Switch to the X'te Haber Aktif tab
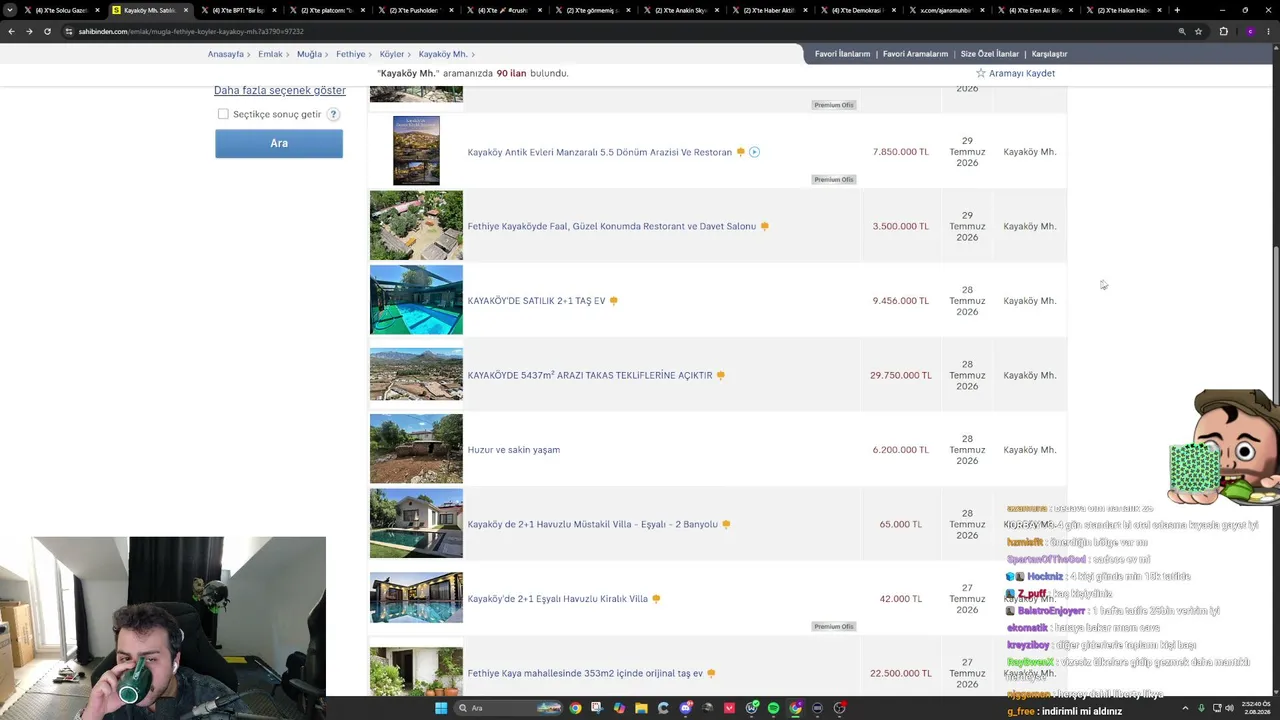Screen dimensions: 1280x720 (x=769, y=10)
